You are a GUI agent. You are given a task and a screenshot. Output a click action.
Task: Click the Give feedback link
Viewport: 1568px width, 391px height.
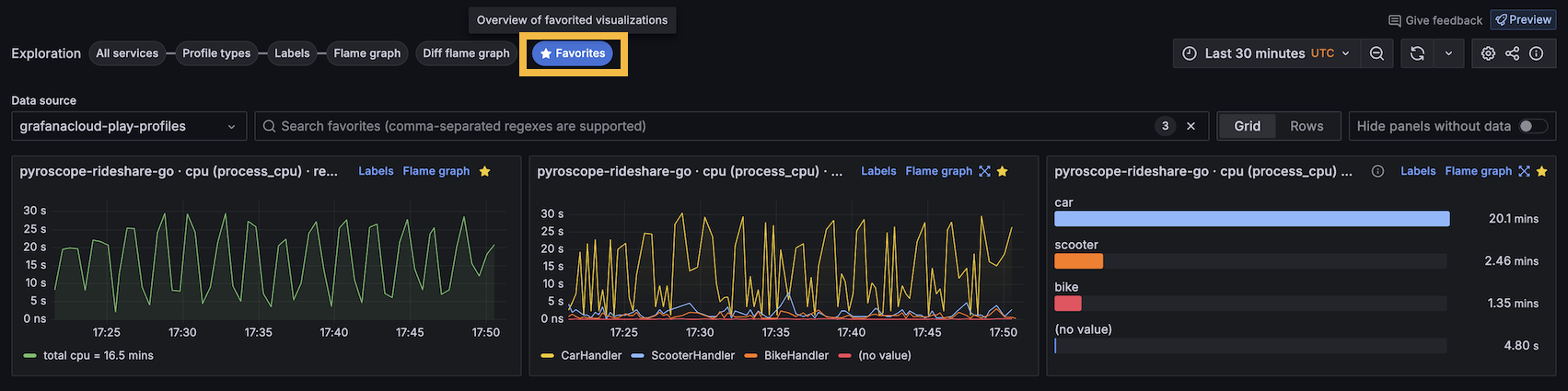[1435, 20]
